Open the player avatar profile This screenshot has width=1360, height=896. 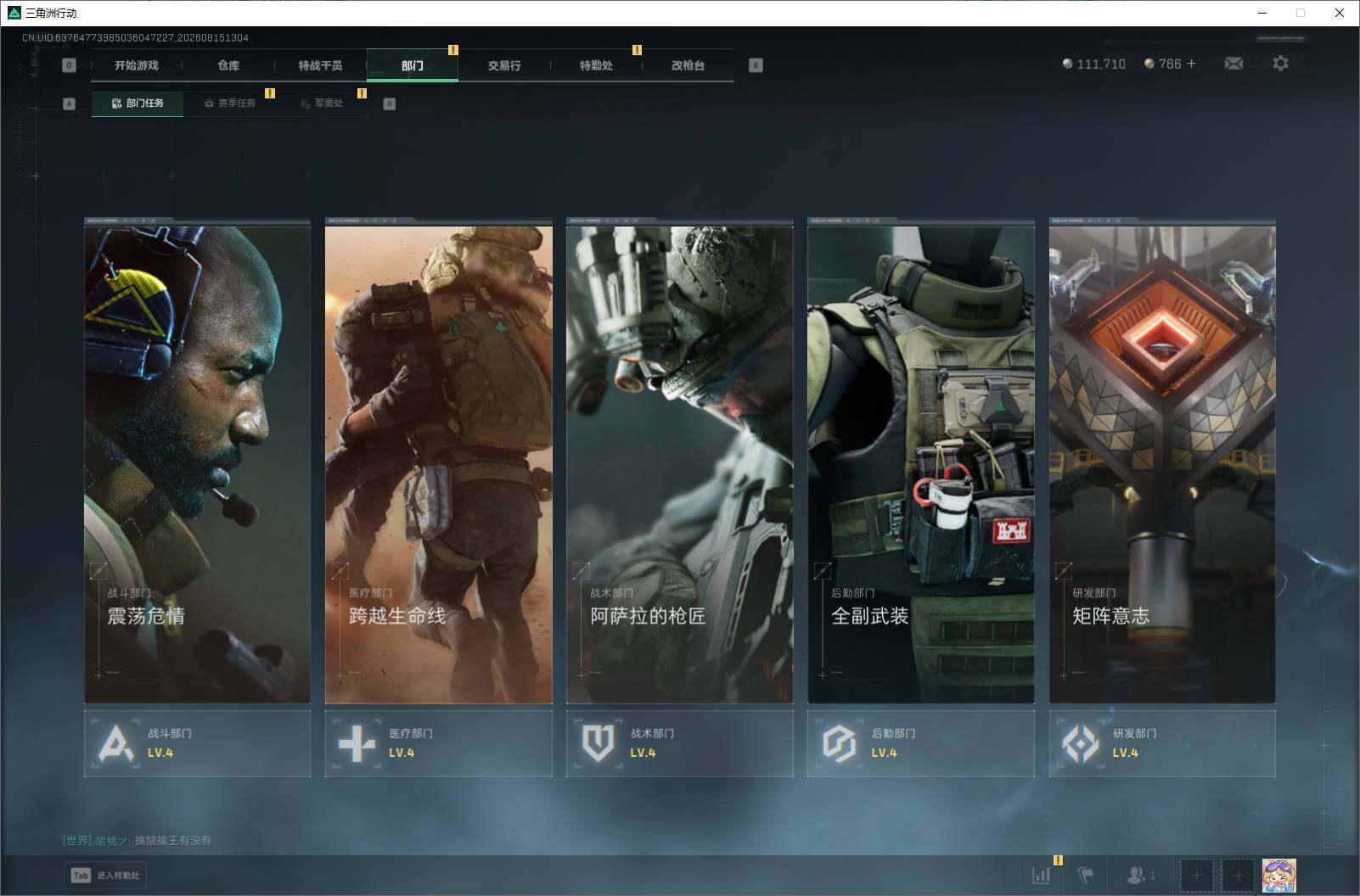pos(1279,875)
